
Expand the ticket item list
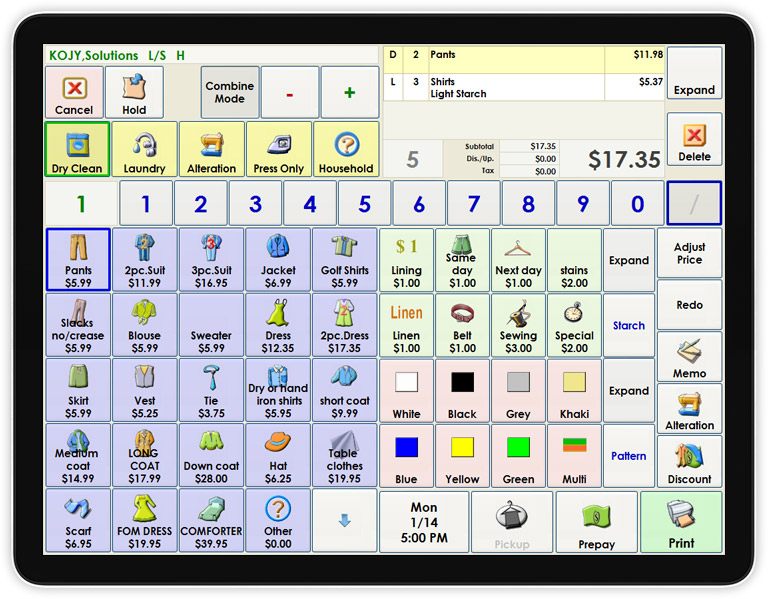tap(694, 73)
